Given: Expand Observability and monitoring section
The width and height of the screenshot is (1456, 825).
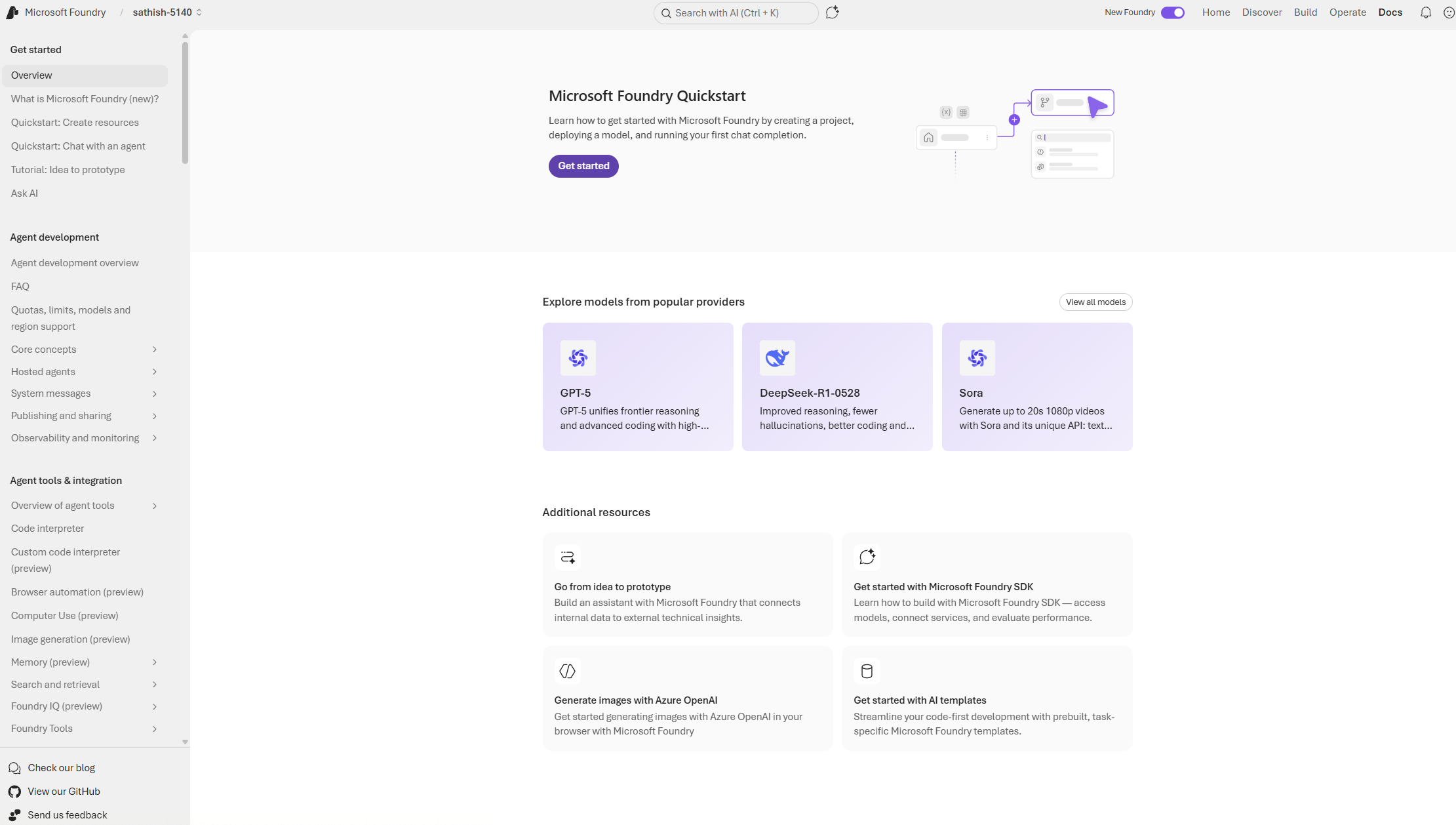Looking at the screenshot, I should click(x=155, y=438).
